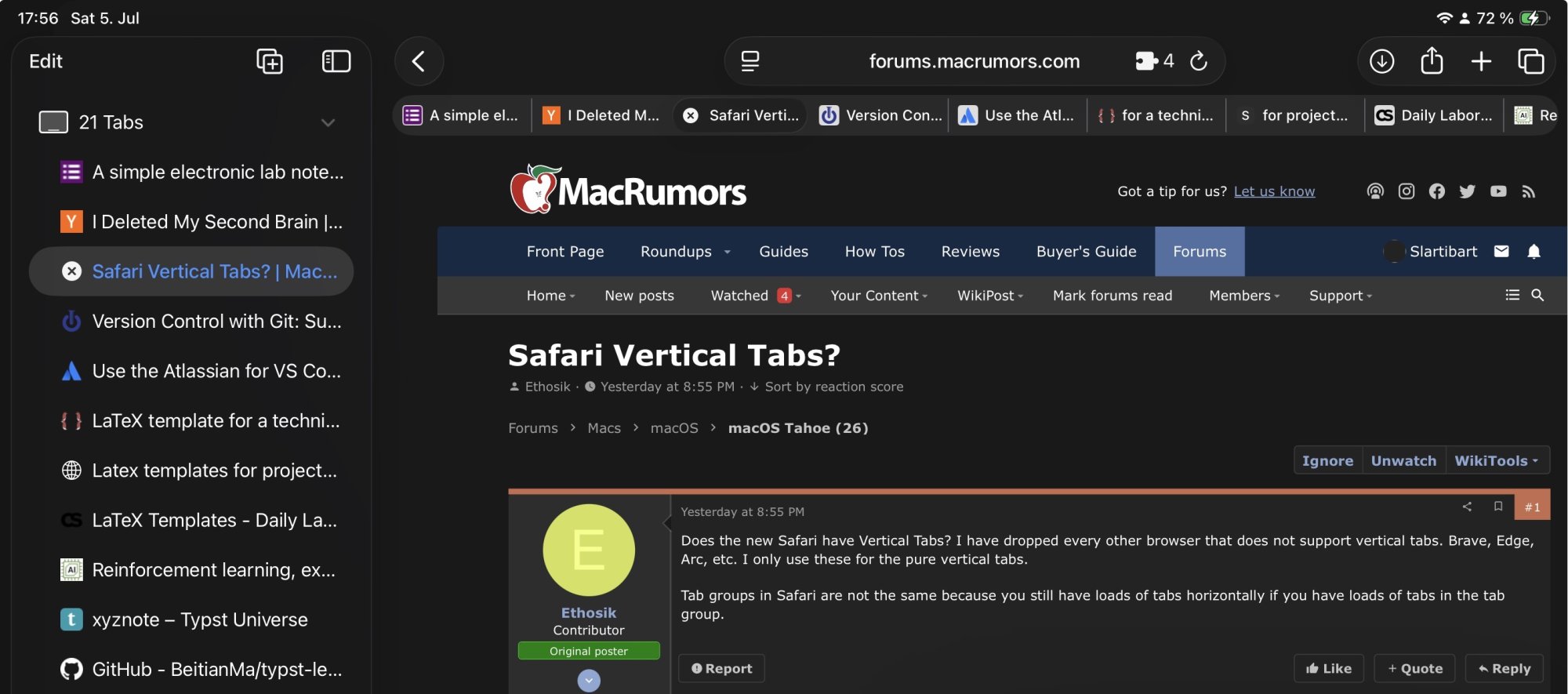The height and width of the screenshot is (694, 1568).
Task: Open the downloads icon
Action: click(x=1381, y=61)
